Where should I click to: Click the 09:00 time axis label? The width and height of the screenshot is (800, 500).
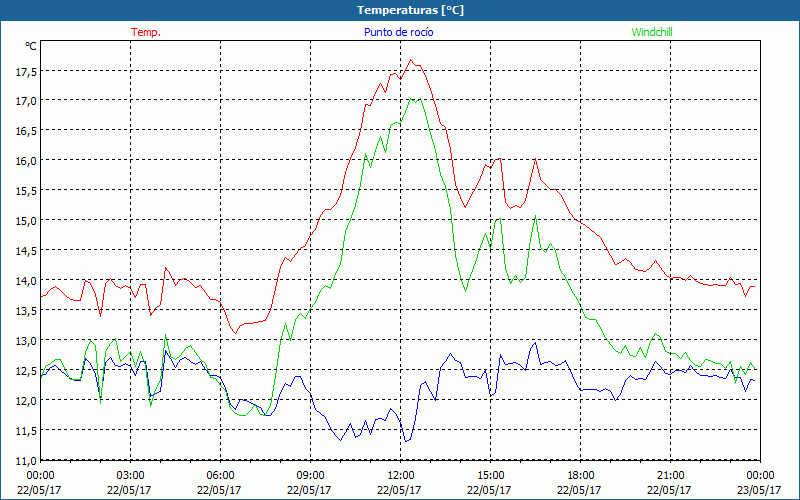click(310, 476)
